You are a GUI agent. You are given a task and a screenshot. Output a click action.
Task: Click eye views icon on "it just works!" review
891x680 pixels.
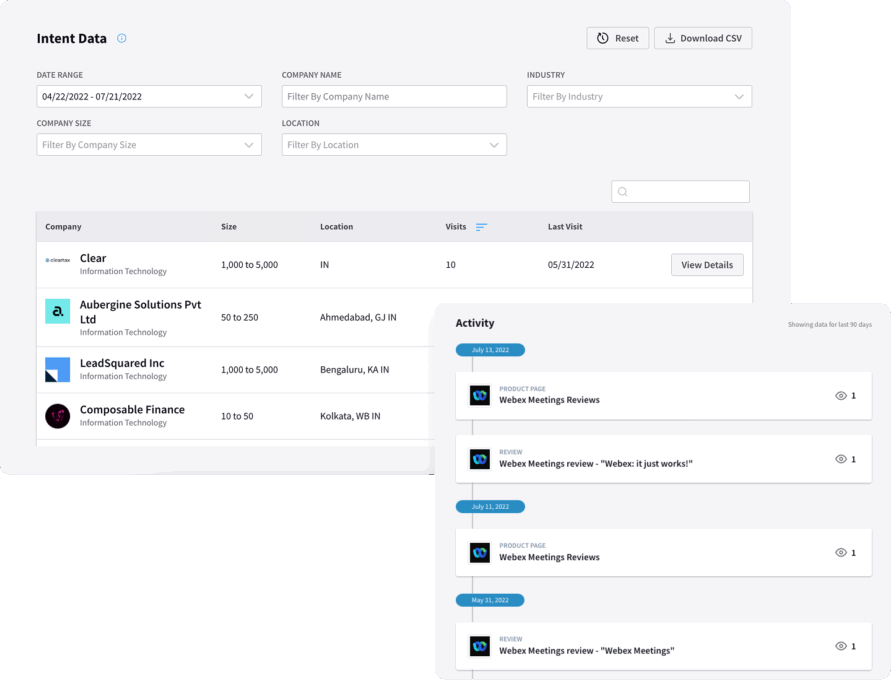[841, 459]
